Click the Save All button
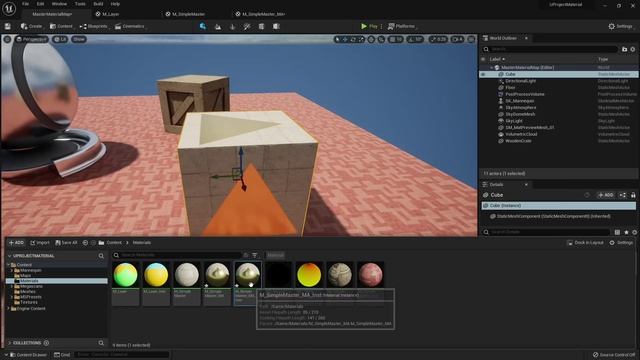The height and width of the screenshot is (360, 640). click(x=66, y=242)
